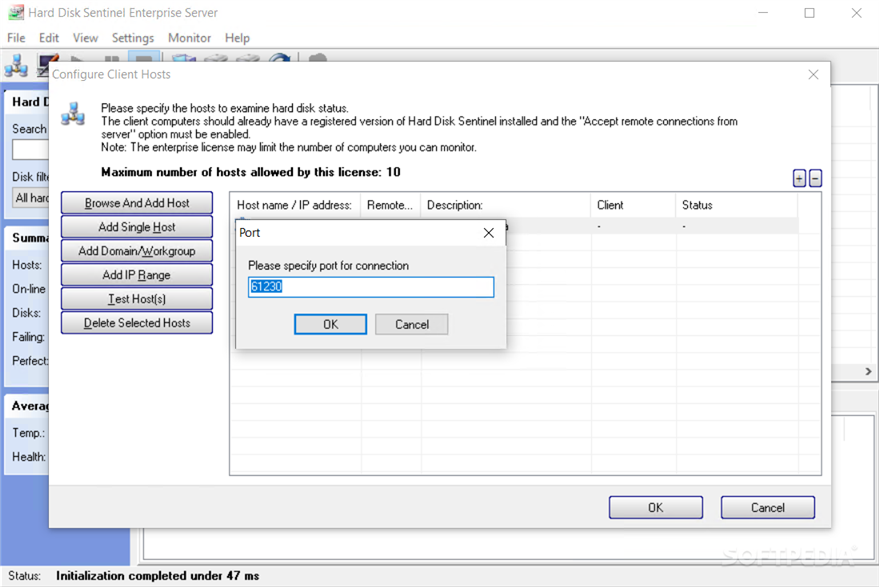Open the View menu
The image size is (879, 587).
(x=85, y=38)
